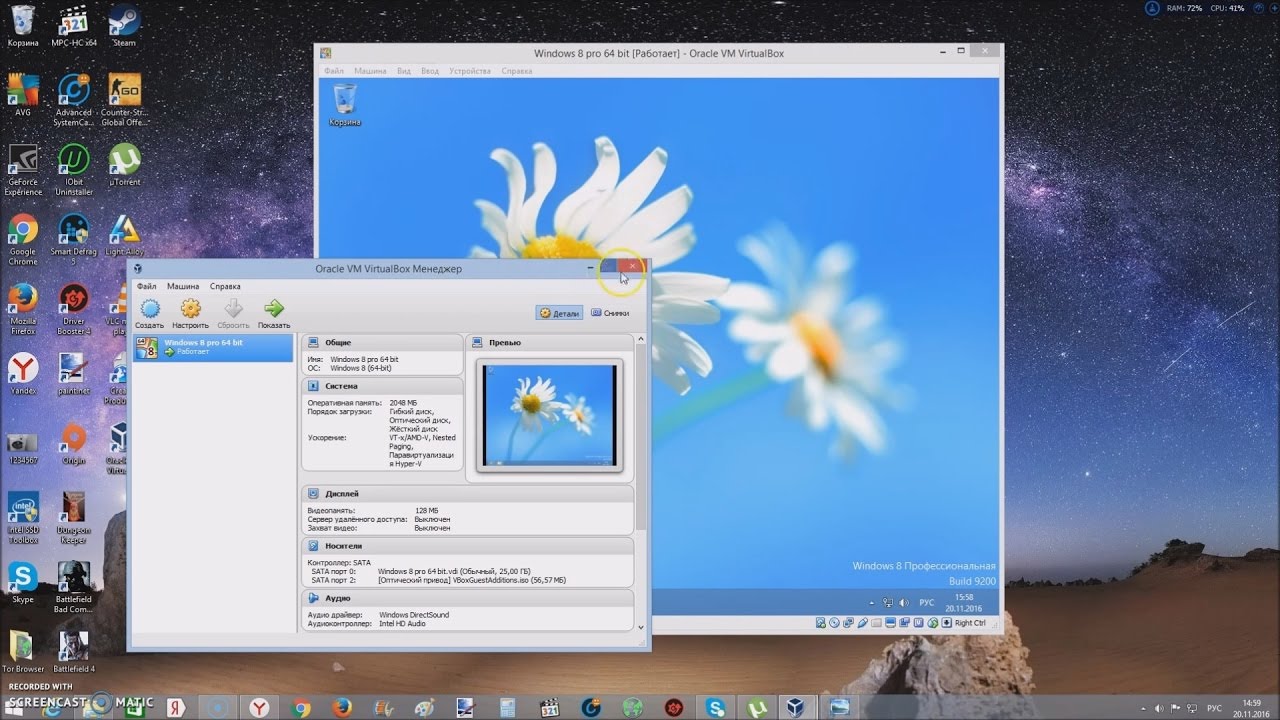1280x720 pixels.
Task: Select the IObit Uninstaller desktop icon
Action: click(73, 169)
